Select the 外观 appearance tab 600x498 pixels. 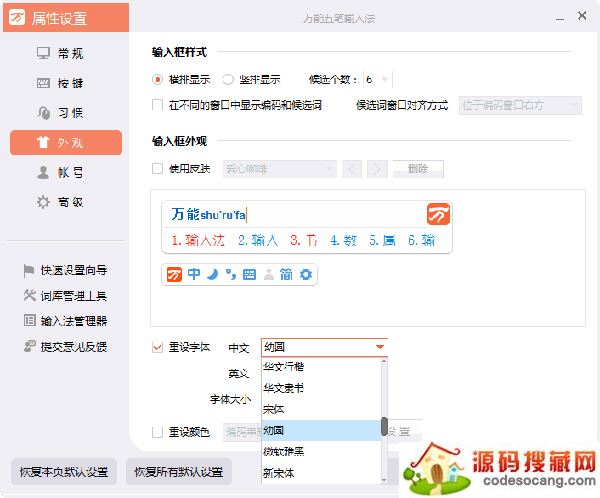coord(66,142)
